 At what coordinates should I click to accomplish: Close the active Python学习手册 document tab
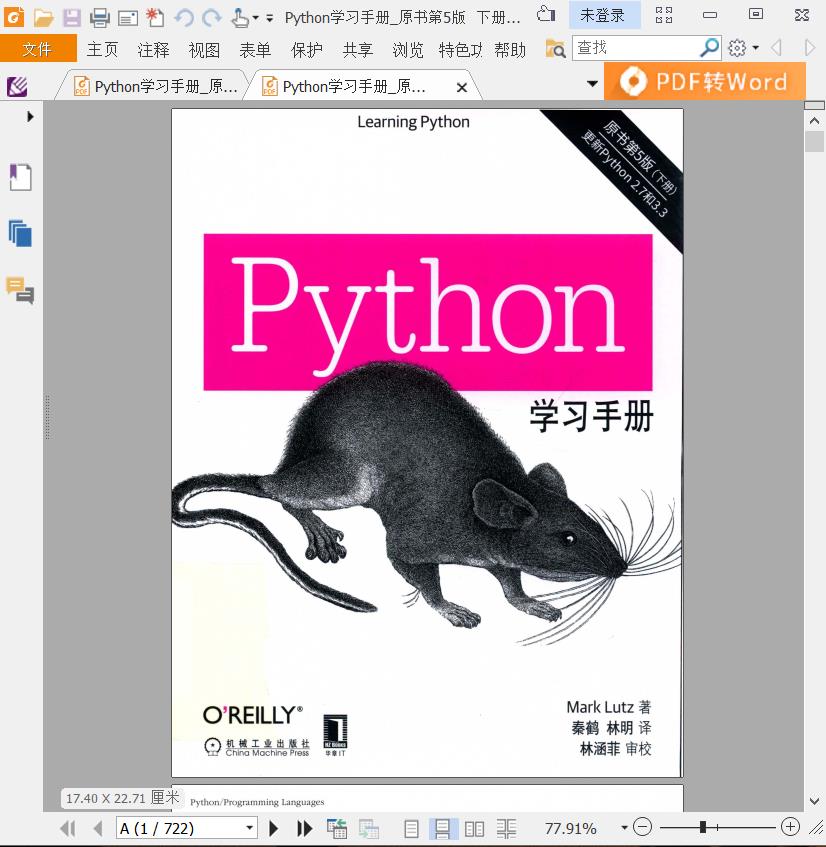(462, 88)
